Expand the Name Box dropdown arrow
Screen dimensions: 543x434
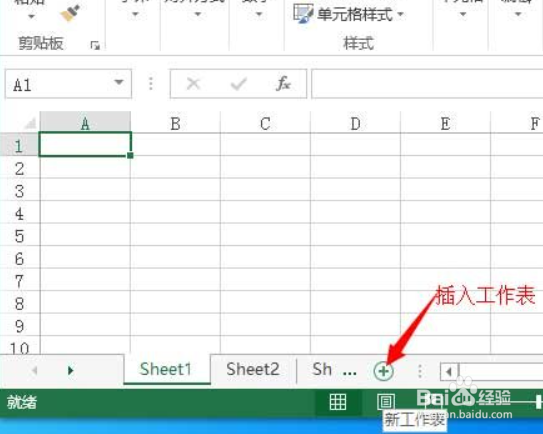click(119, 82)
